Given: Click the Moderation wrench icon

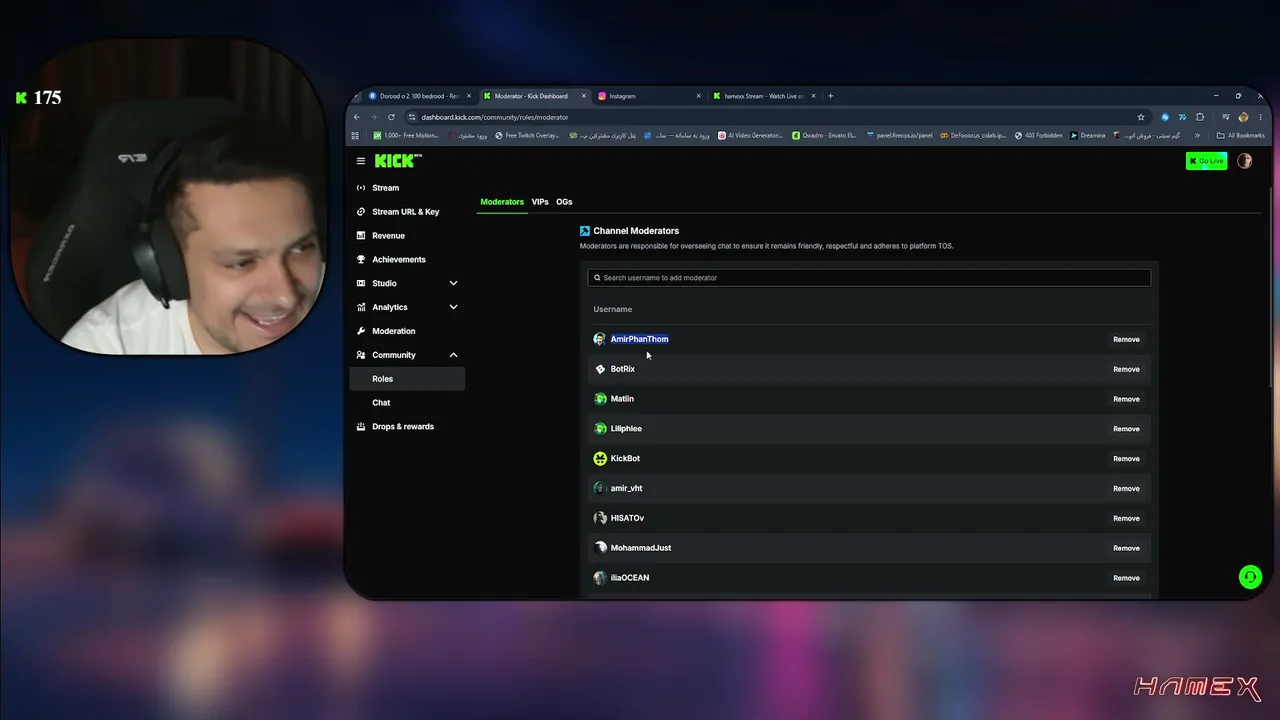Looking at the screenshot, I should pos(362,331).
